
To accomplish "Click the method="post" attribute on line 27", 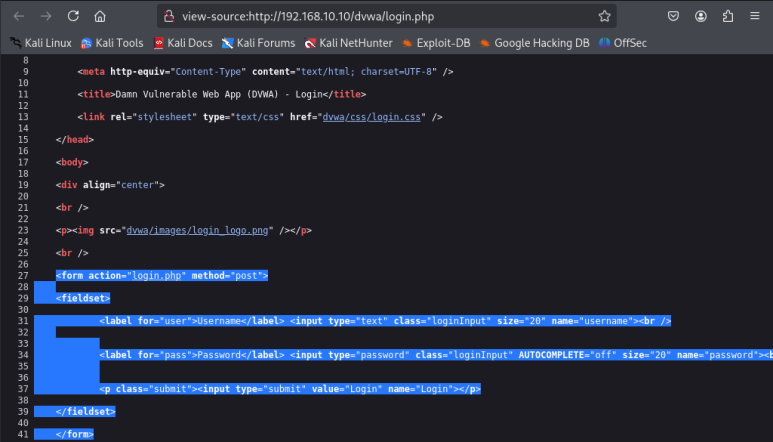I will (x=227, y=275).
